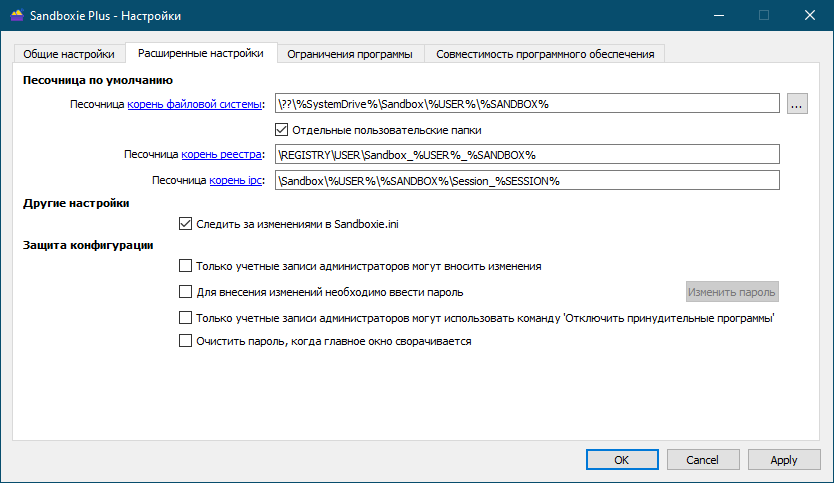The height and width of the screenshot is (483, 834).
Task: Open the корень файловой системы link
Action: click(194, 104)
